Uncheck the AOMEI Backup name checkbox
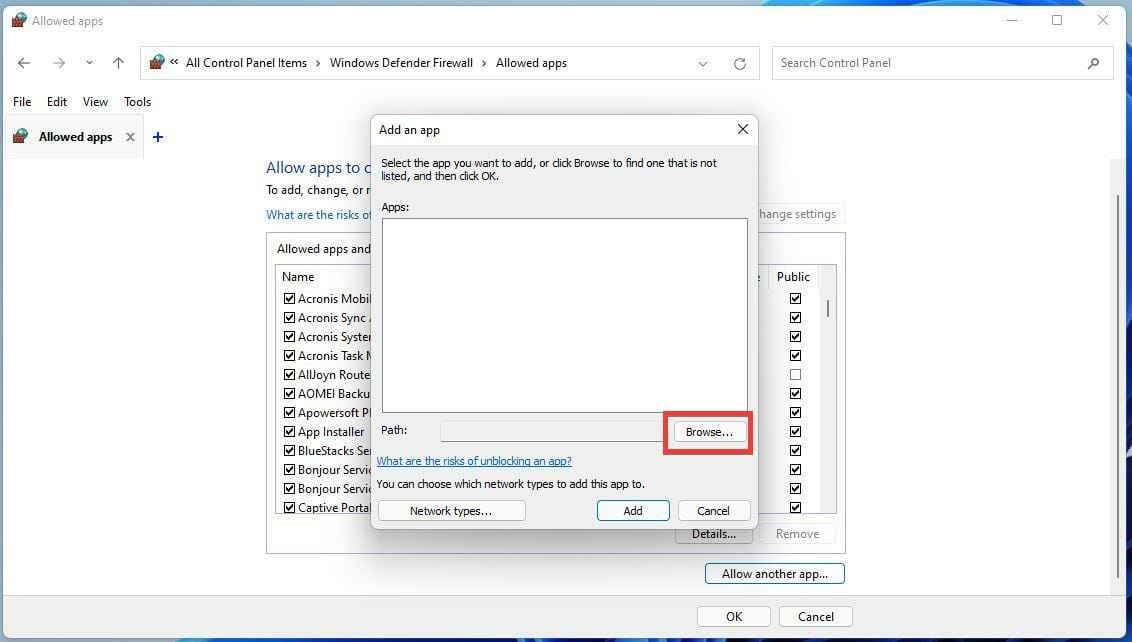This screenshot has width=1132, height=642. tap(289, 394)
